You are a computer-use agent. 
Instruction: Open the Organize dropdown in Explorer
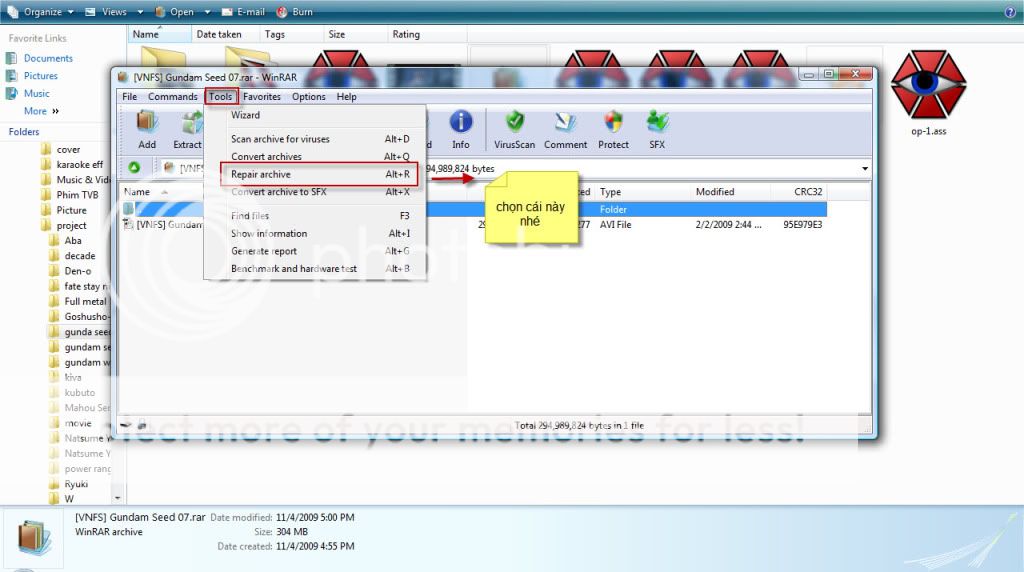(x=41, y=12)
